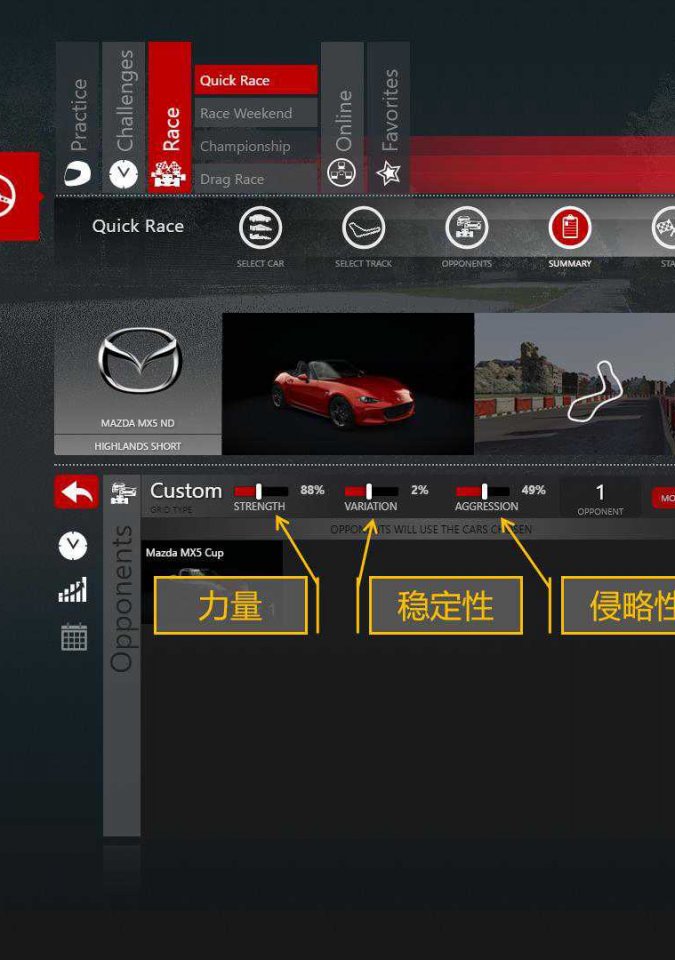The width and height of the screenshot is (675, 960).
Task: Select the Mazda MX5 Cup opponent card
Action: (x=212, y=582)
